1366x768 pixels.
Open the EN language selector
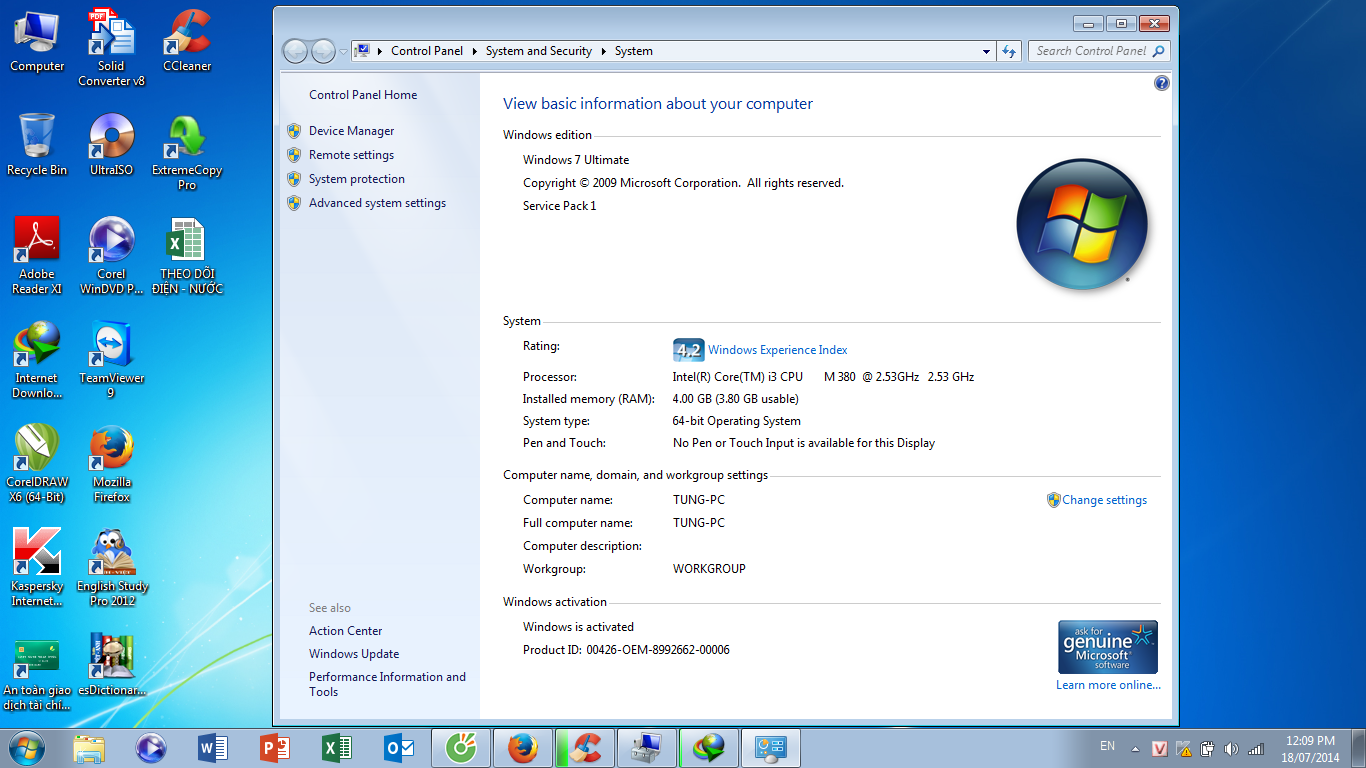(x=1107, y=746)
